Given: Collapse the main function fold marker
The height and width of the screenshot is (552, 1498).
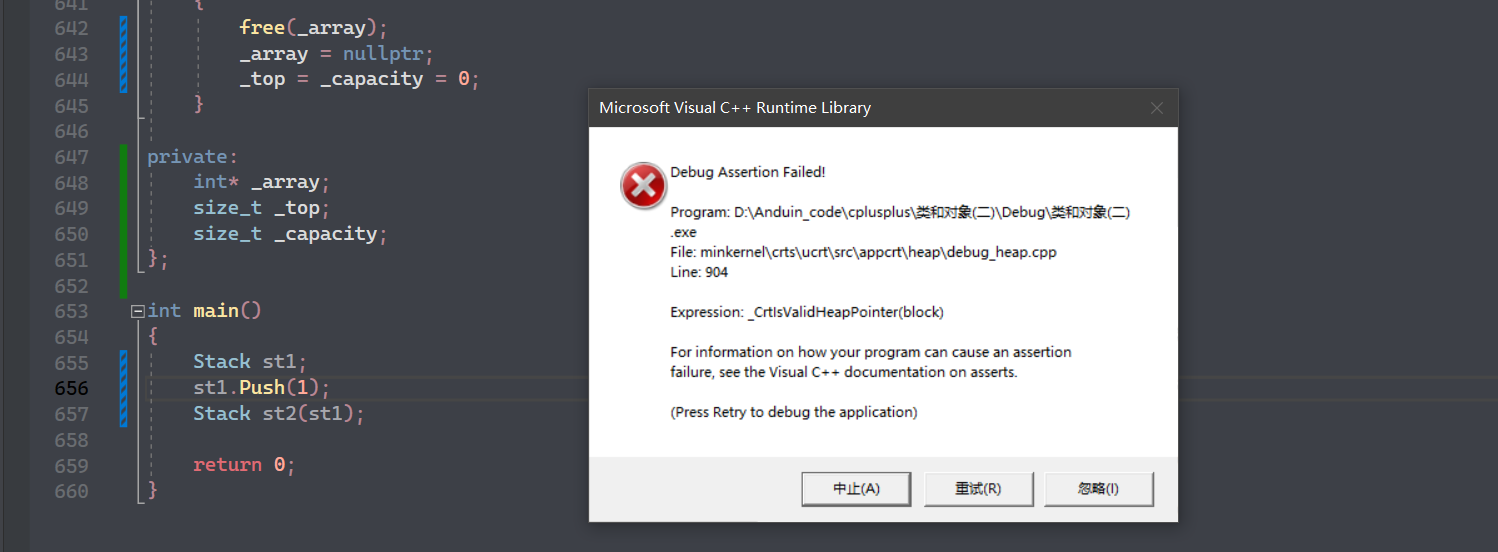Looking at the screenshot, I should [x=138, y=311].
